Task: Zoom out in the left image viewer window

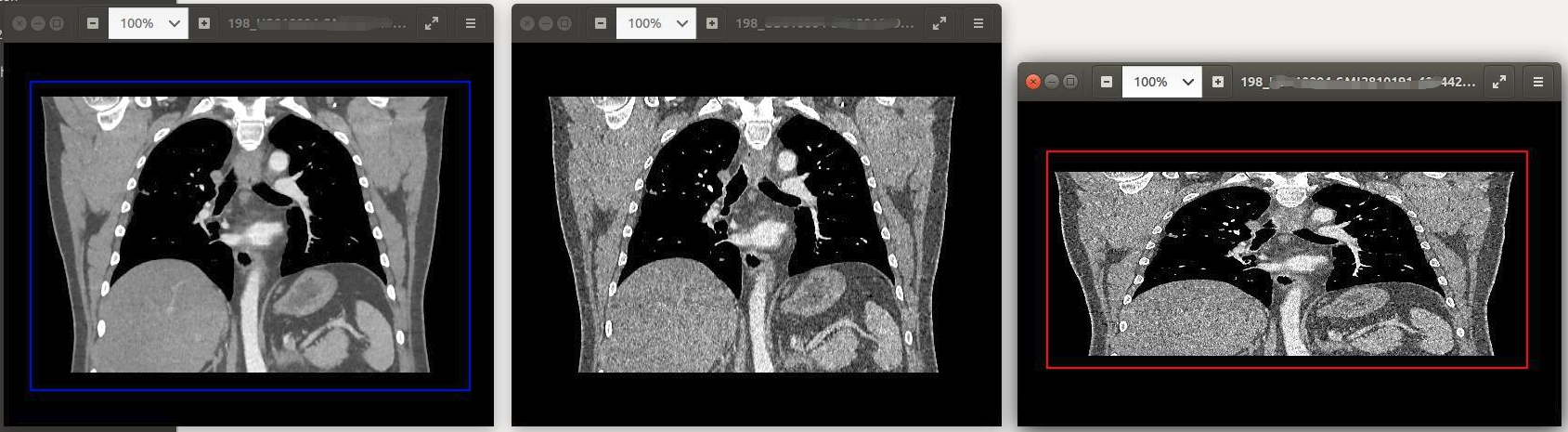Action: pos(93,23)
